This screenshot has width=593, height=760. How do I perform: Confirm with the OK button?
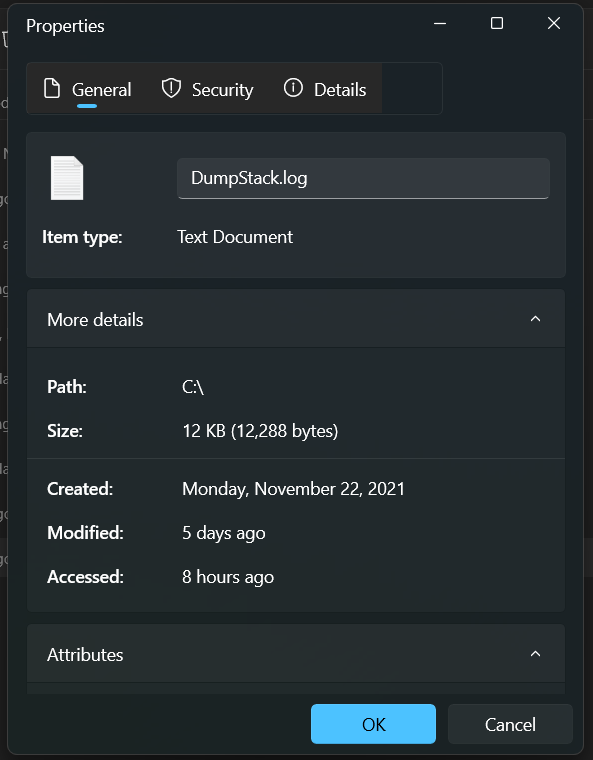[373, 724]
